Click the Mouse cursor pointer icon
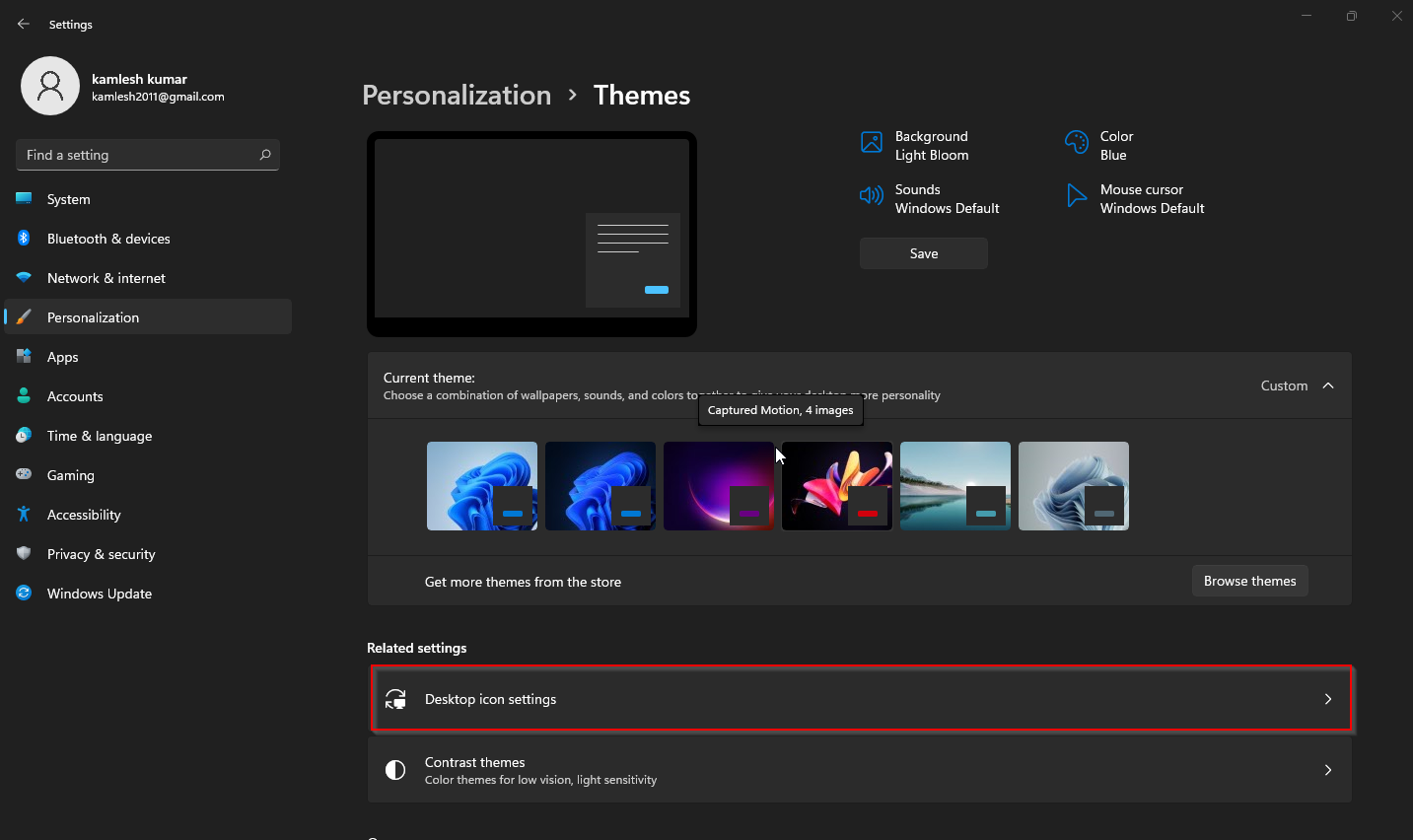Screen dimensions: 1413x840 coord(1076,195)
